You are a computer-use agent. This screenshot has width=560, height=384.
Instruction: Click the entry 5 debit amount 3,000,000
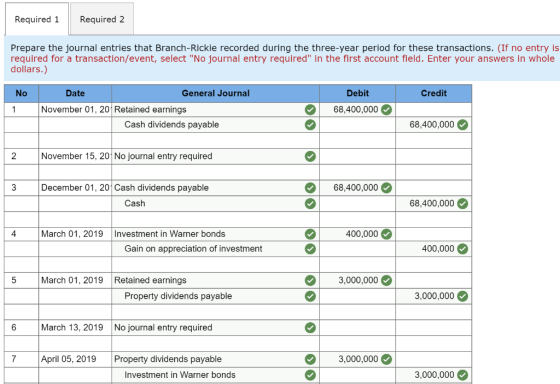click(x=358, y=280)
